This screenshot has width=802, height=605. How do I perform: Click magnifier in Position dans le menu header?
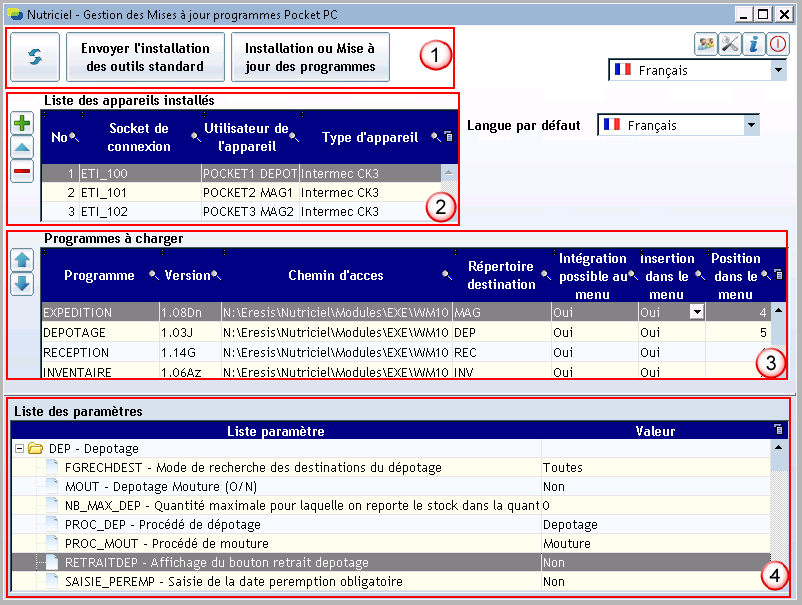pyautogui.click(x=766, y=275)
